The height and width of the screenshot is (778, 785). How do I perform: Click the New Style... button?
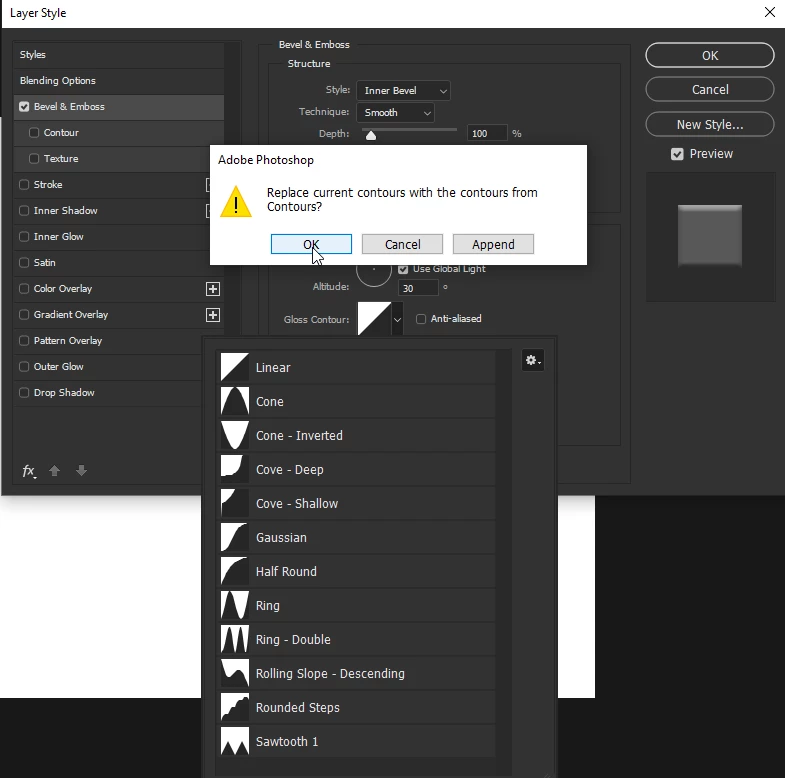[x=709, y=124]
